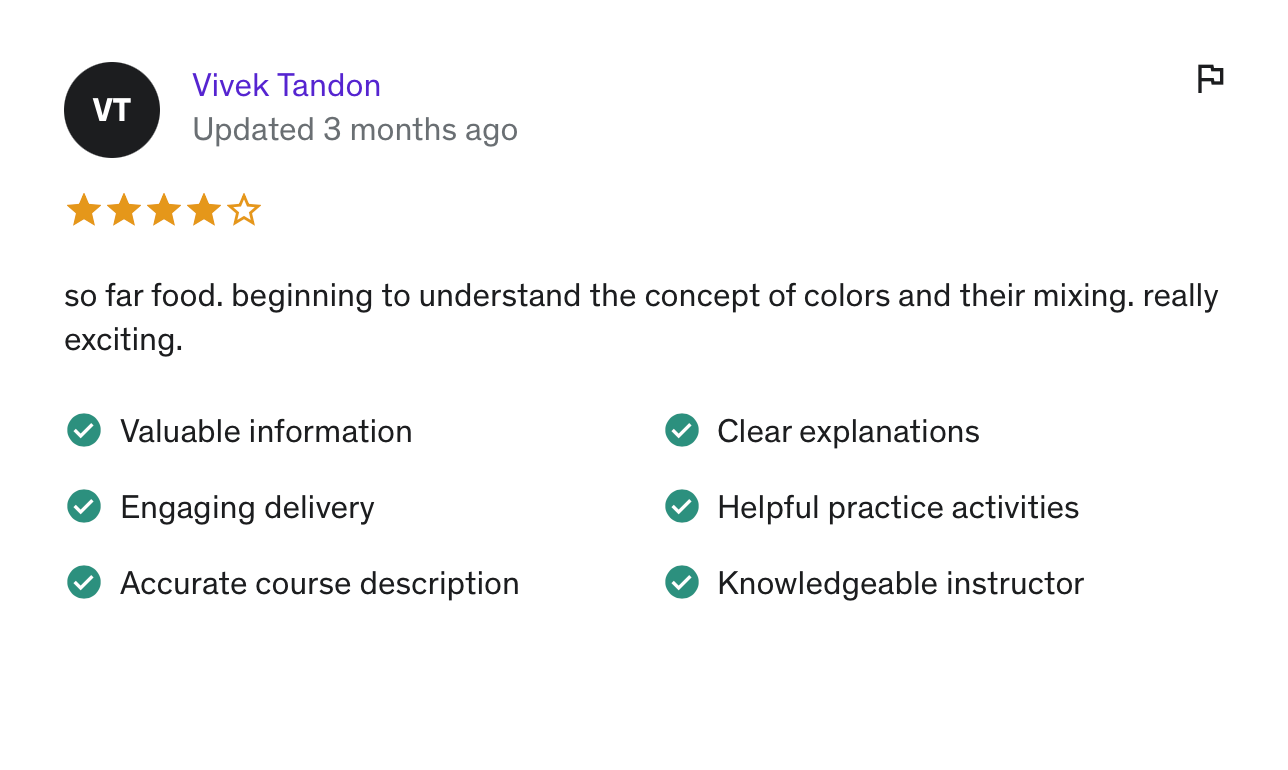Image resolution: width=1288 pixels, height=770 pixels.
Task: Click the Accurate course description checkmark
Action: (x=84, y=583)
